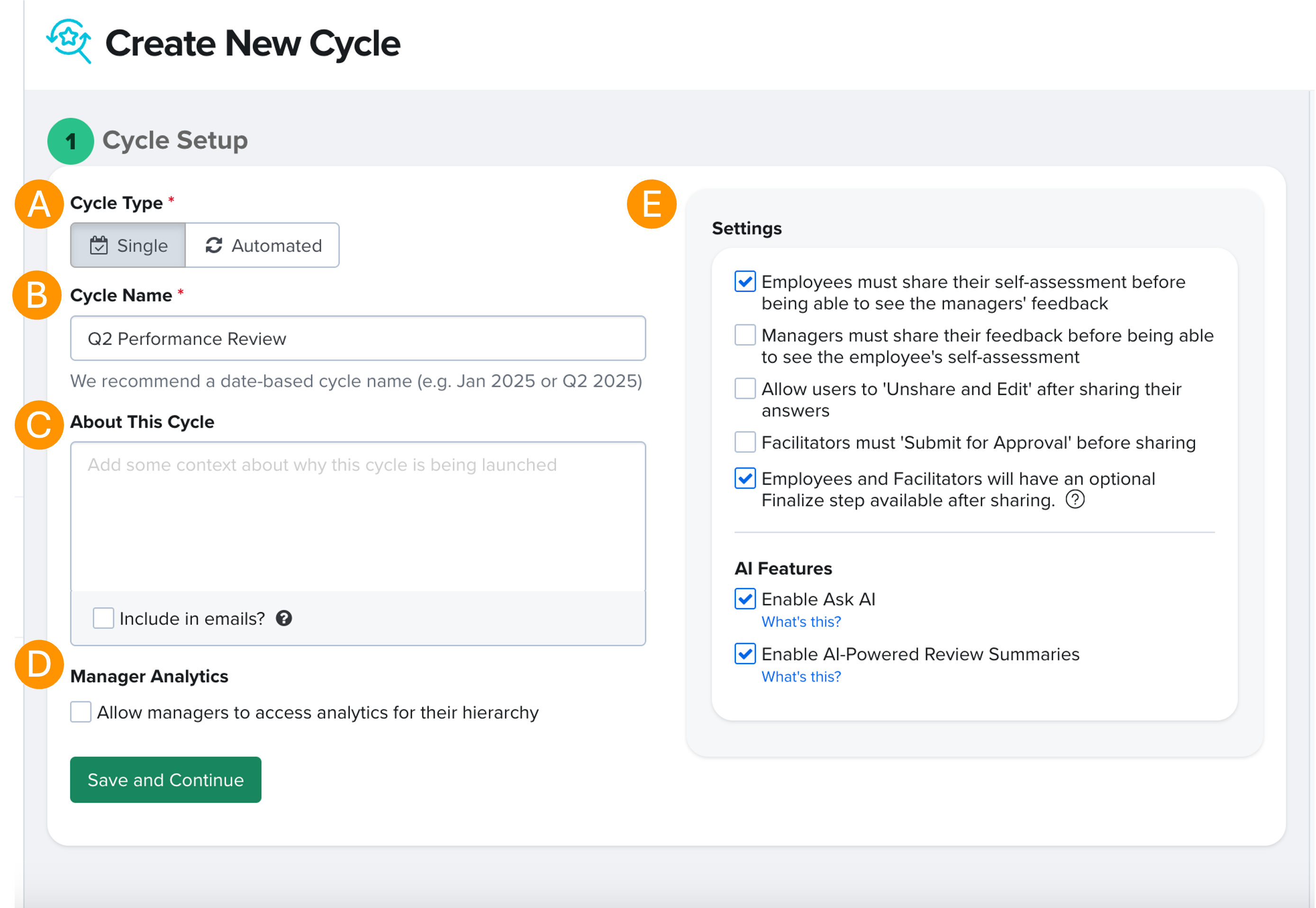
Task: Click the step 1 green circle badge
Action: (71, 141)
